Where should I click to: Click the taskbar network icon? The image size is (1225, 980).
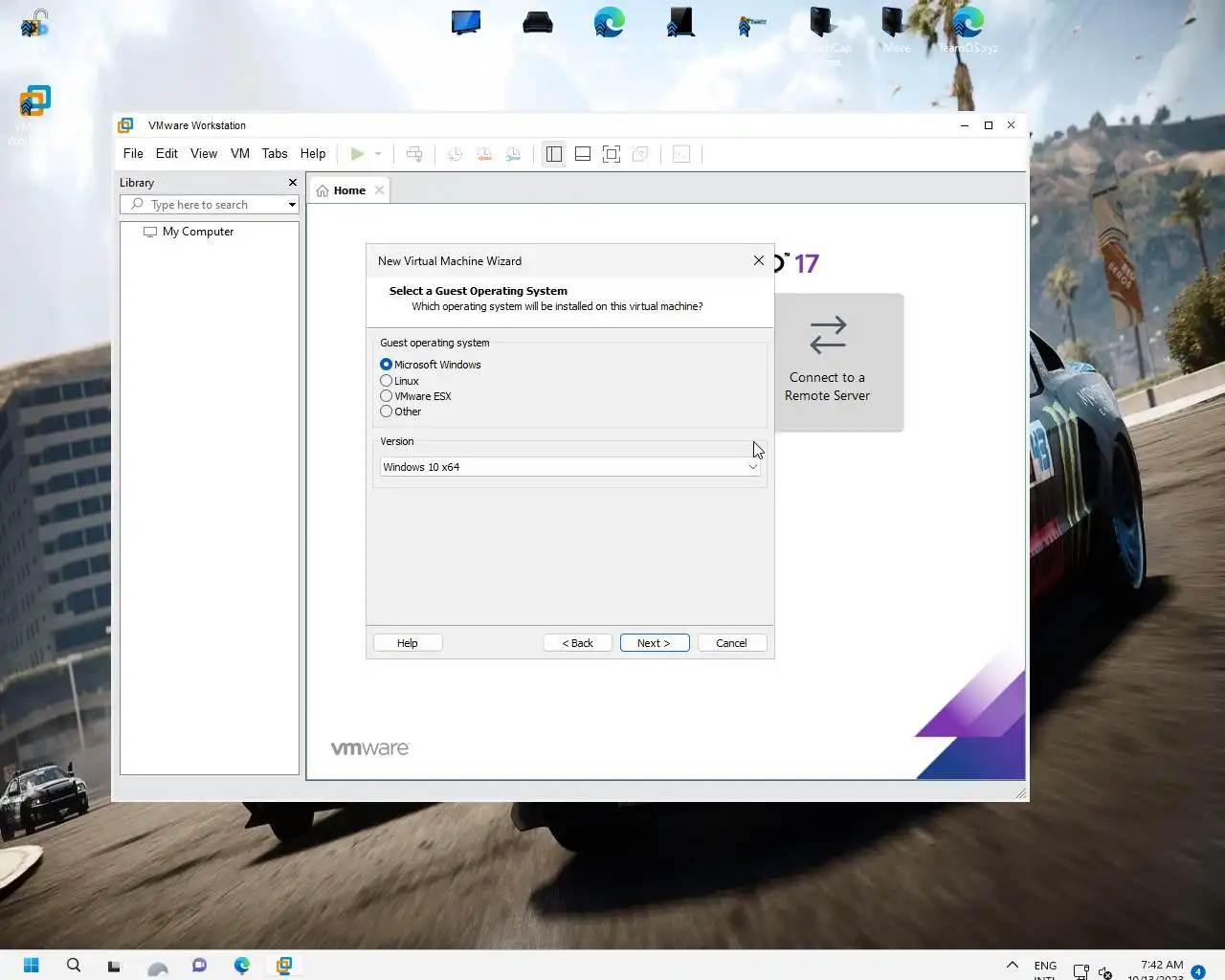click(x=1081, y=971)
